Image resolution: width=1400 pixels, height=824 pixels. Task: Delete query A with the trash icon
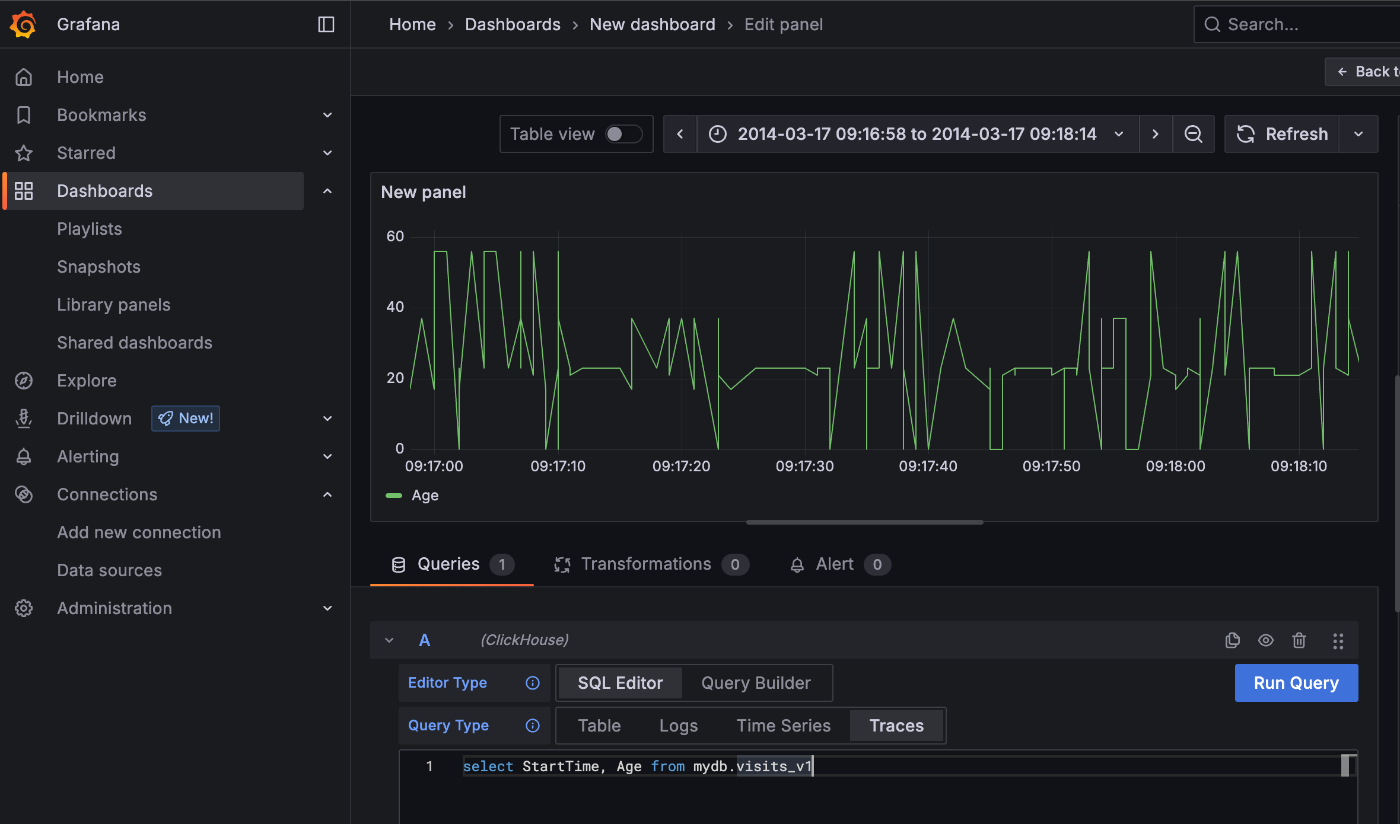1299,640
